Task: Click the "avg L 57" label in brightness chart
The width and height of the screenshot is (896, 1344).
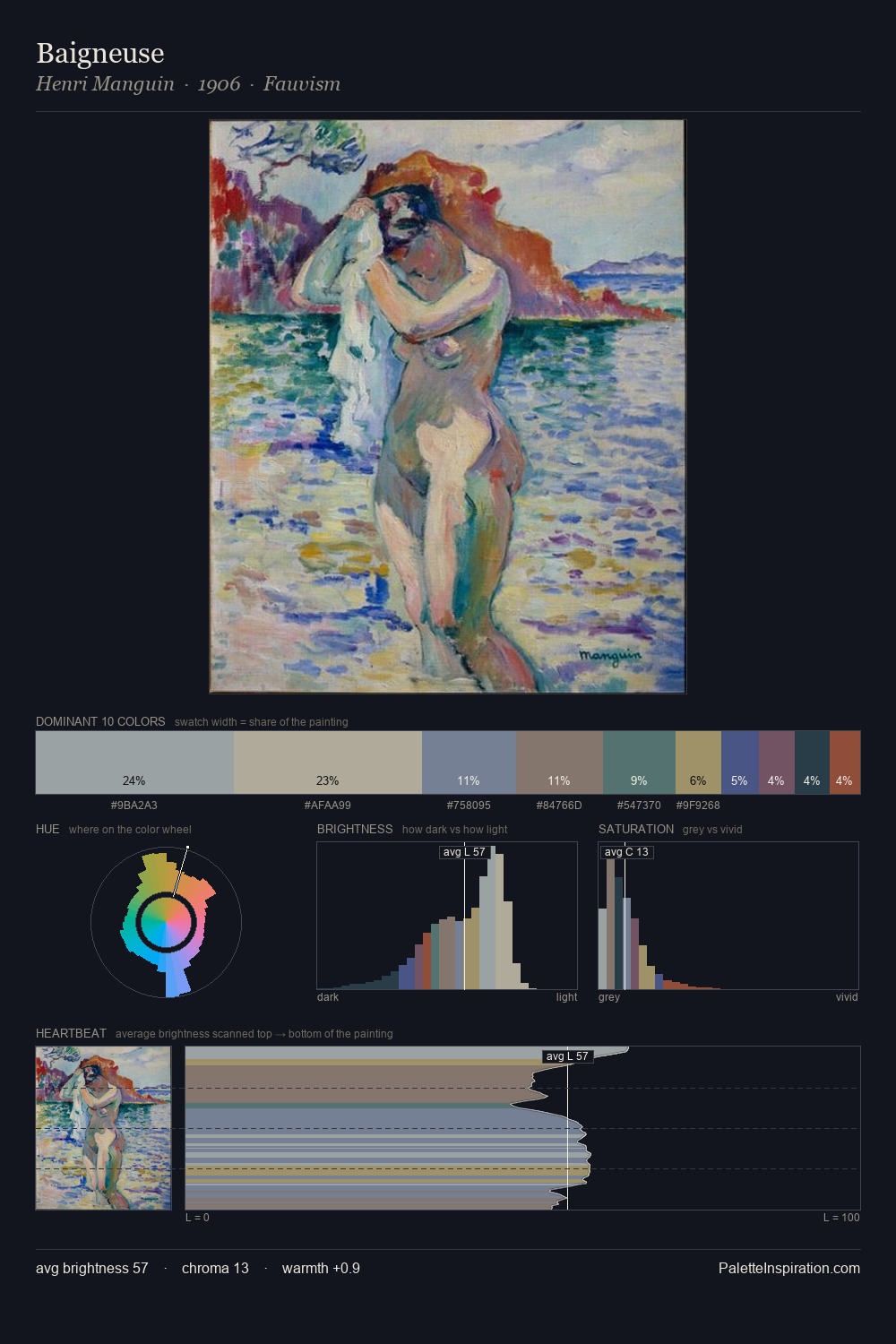Action: click(464, 852)
